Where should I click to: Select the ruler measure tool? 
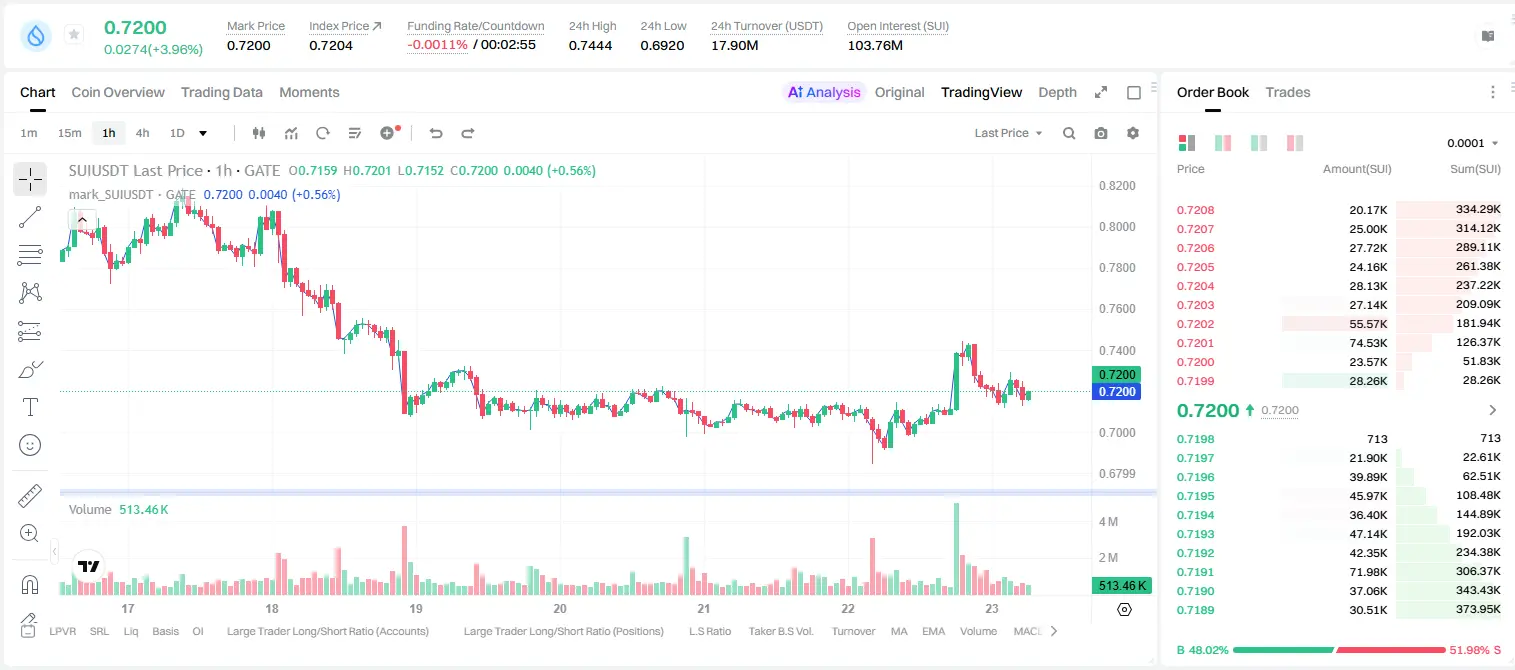click(x=30, y=496)
